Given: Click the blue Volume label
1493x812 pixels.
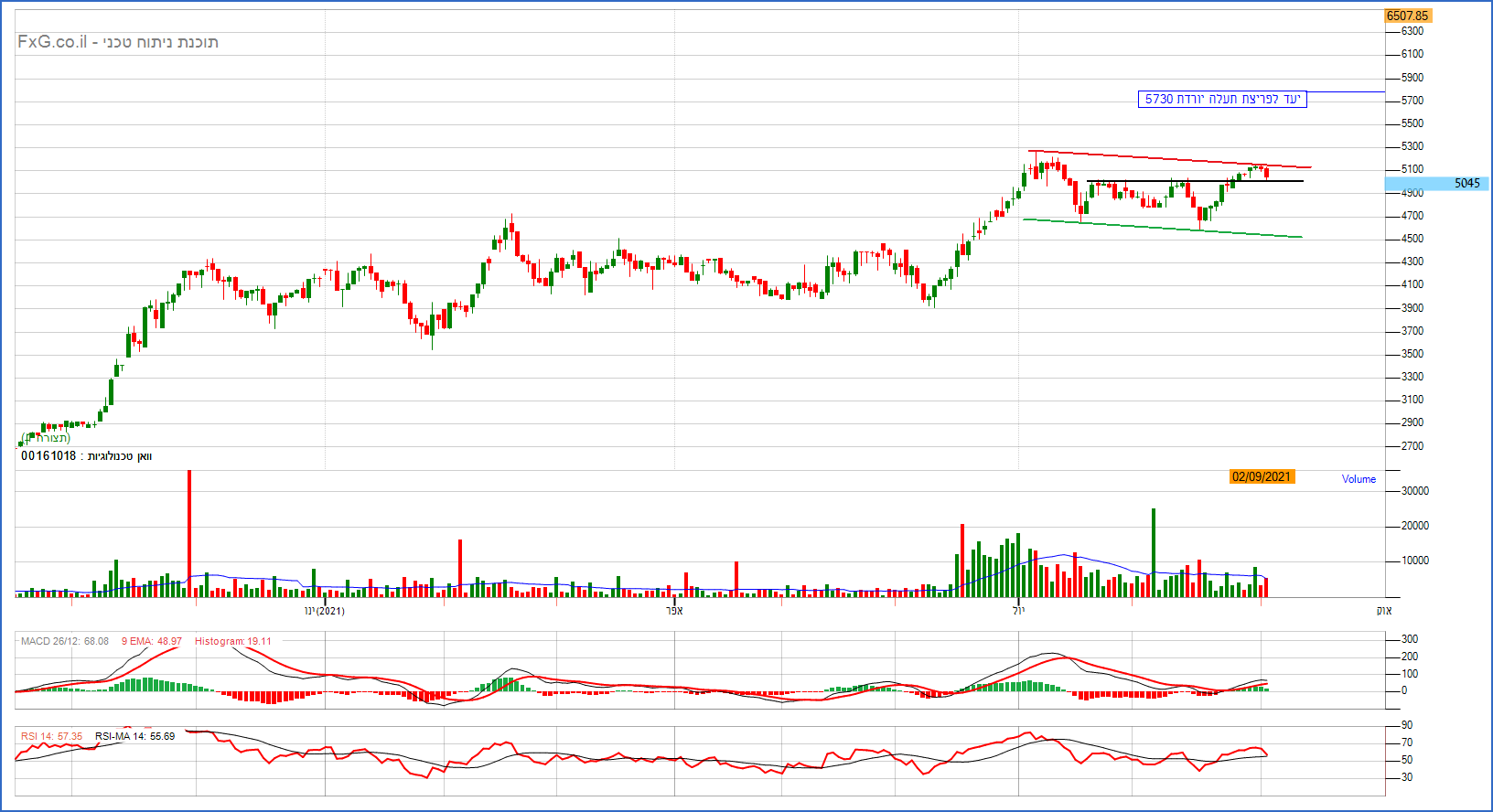Looking at the screenshot, I should pyautogui.click(x=1359, y=479).
